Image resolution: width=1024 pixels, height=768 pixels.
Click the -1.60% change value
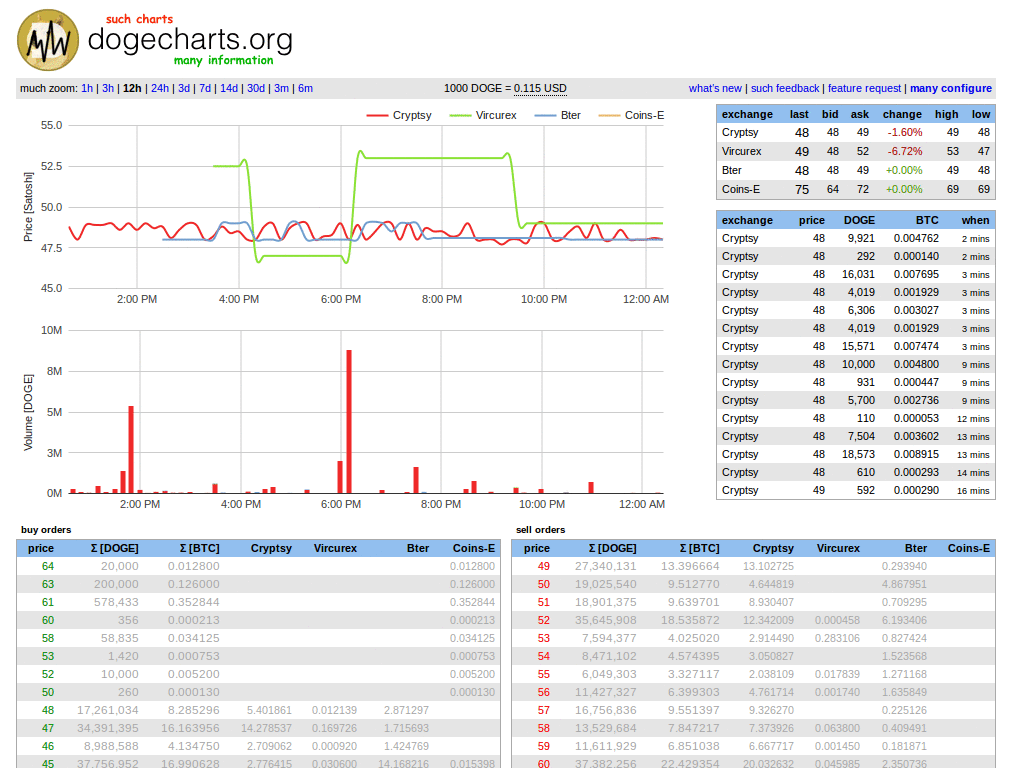click(904, 133)
